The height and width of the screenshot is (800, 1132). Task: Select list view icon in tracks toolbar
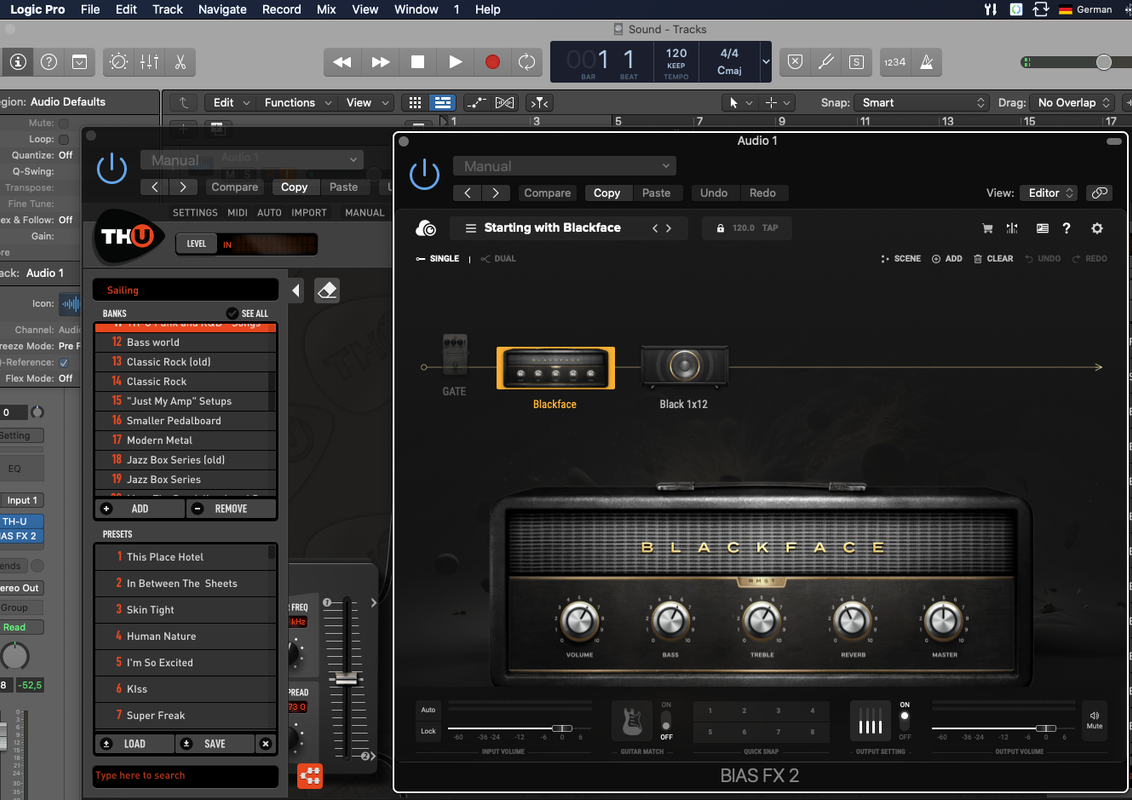(443, 103)
